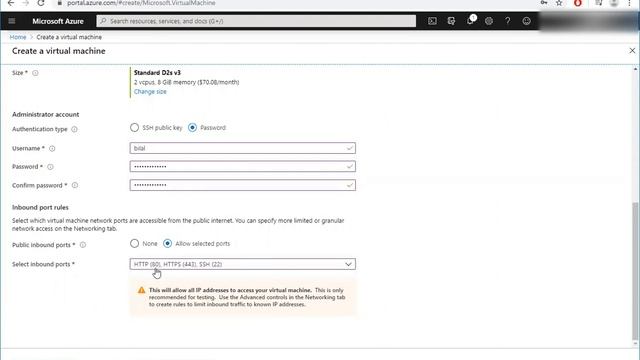
Task: Choose Allow selected ports option
Action: point(167,244)
